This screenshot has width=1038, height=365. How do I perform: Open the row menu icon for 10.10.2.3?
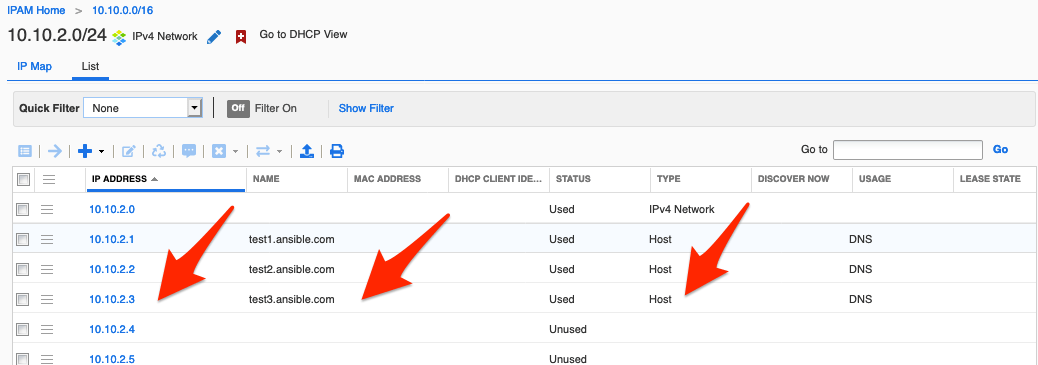coord(47,299)
